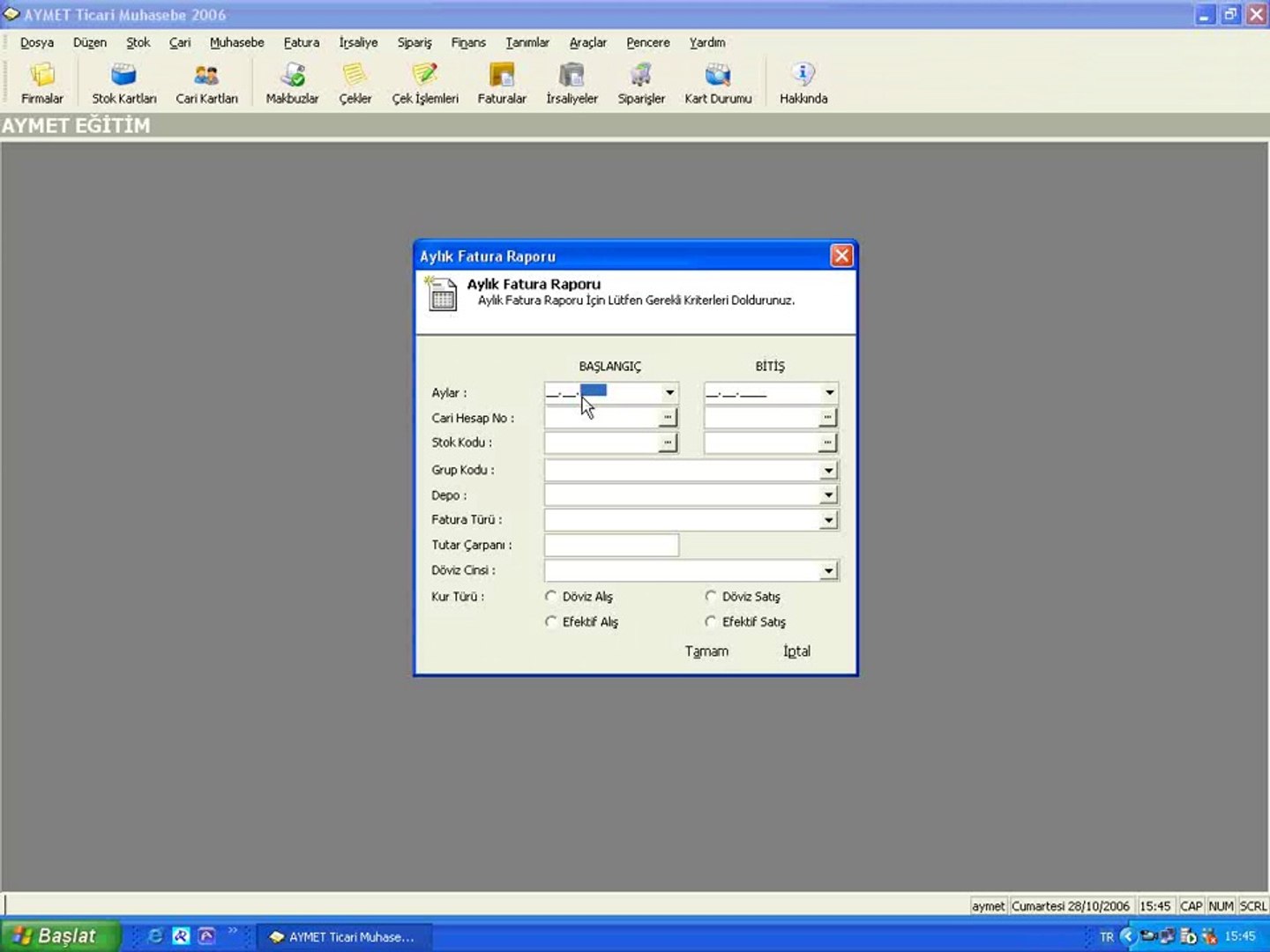The height and width of the screenshot is (952, 1270).
Task: Open the Fatura Türü dropdown list
Action: [x=828, y=521]
